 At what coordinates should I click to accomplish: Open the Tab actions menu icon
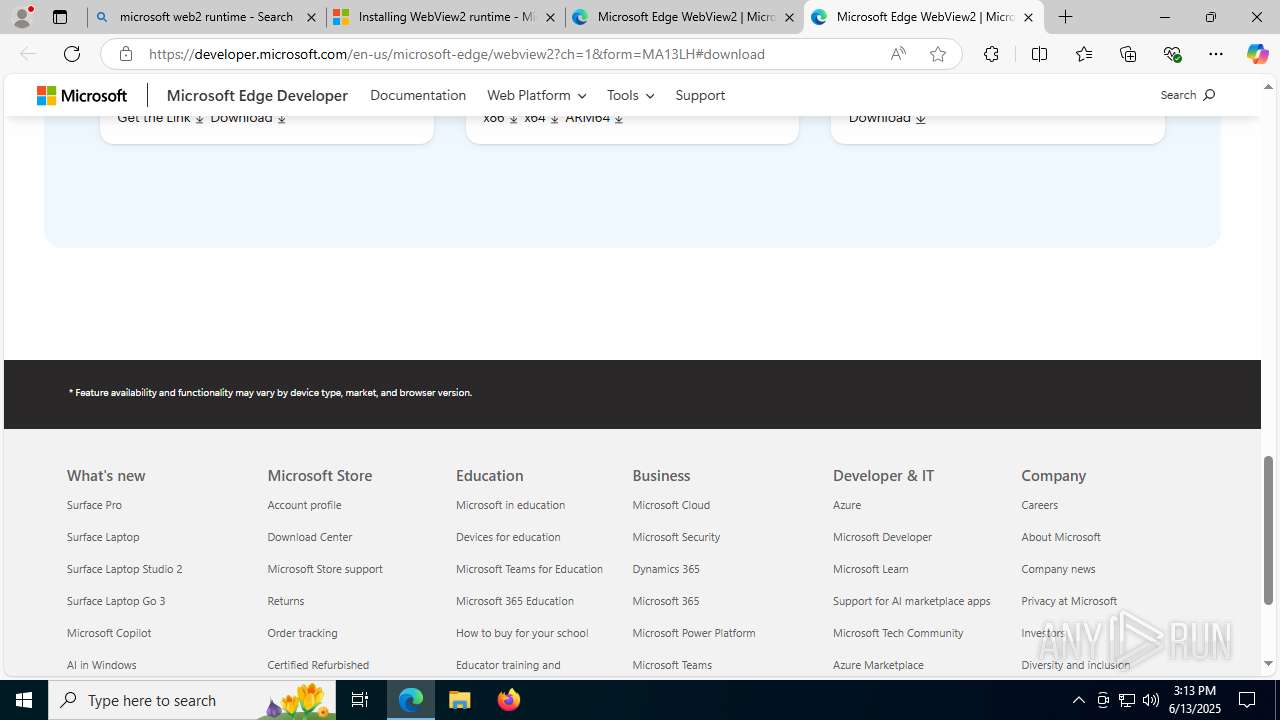tap(60, 17)
